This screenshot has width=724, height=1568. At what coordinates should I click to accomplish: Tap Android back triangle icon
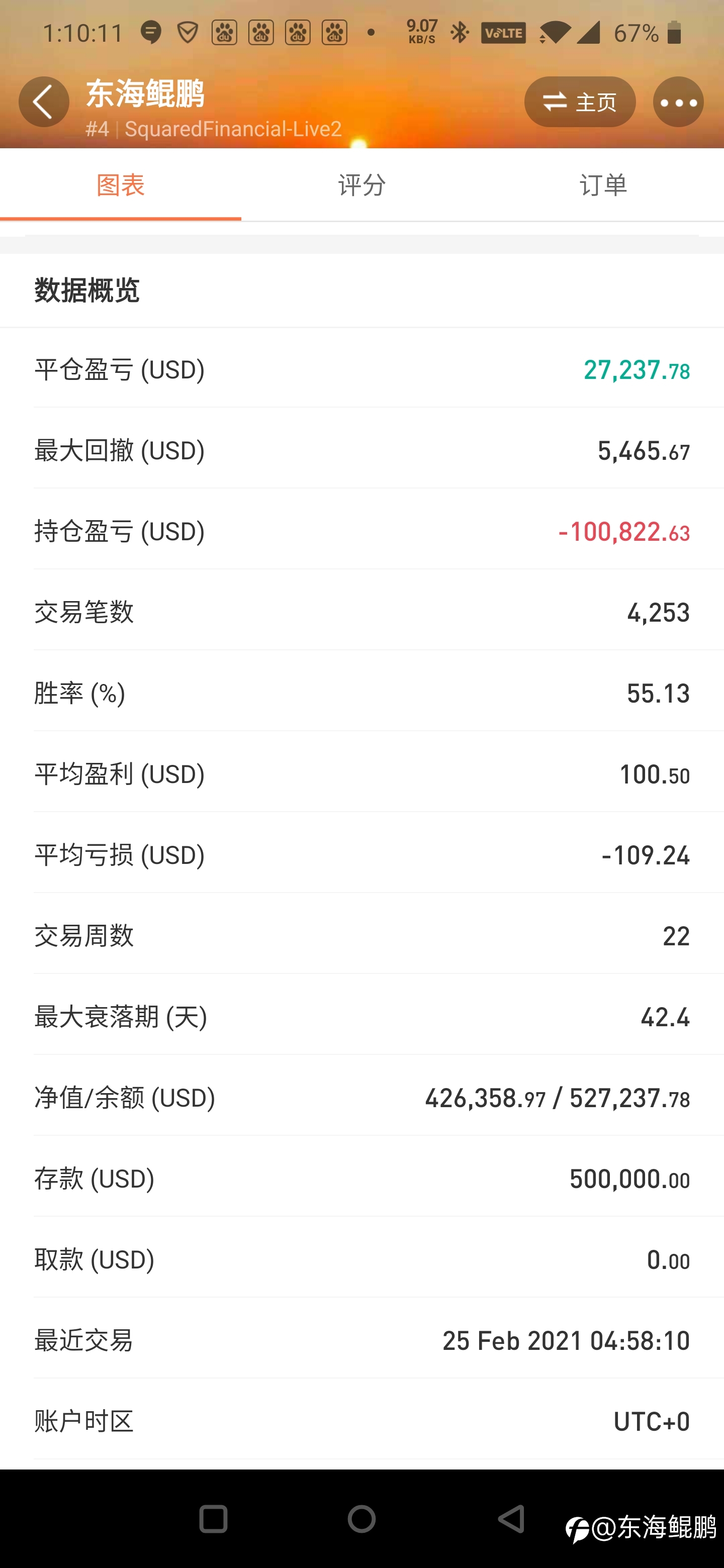pyautogui.click(x=511, y=1519)
